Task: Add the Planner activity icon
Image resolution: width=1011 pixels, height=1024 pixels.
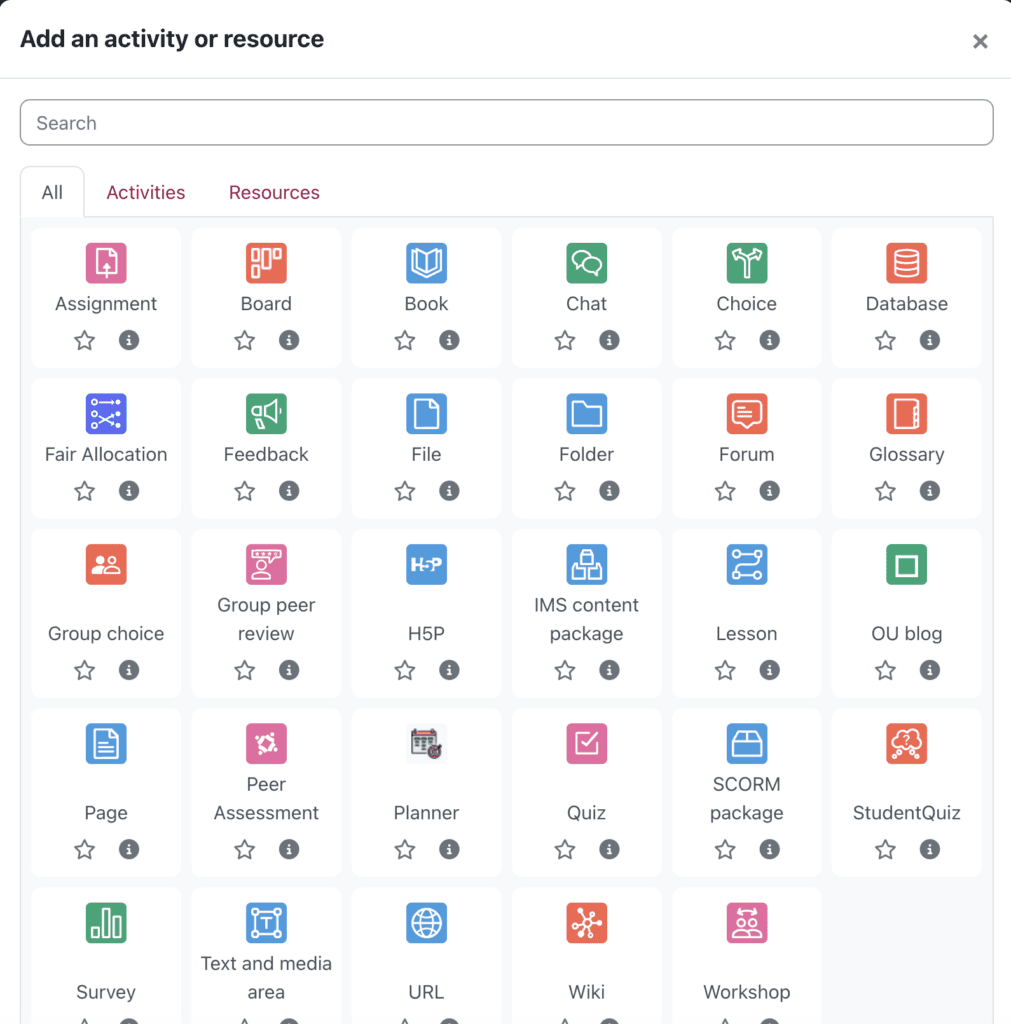Action: coord(426,744)
